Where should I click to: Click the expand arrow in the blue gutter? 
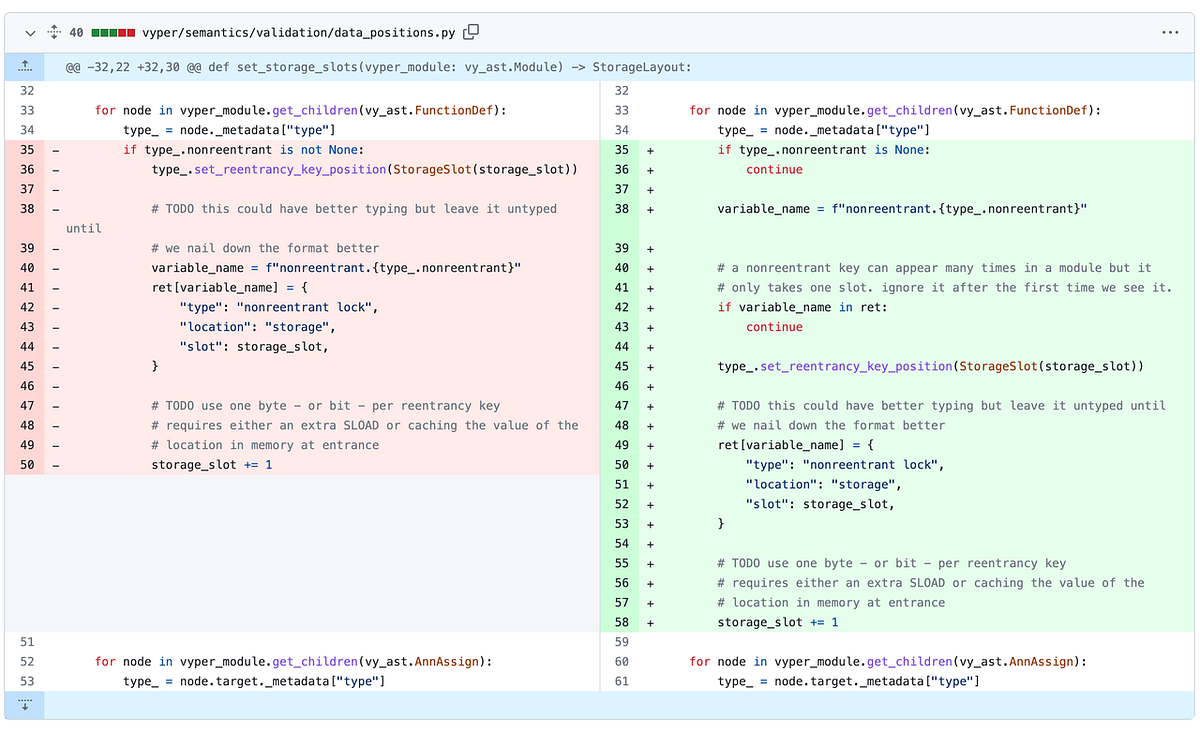pos(24,66)
